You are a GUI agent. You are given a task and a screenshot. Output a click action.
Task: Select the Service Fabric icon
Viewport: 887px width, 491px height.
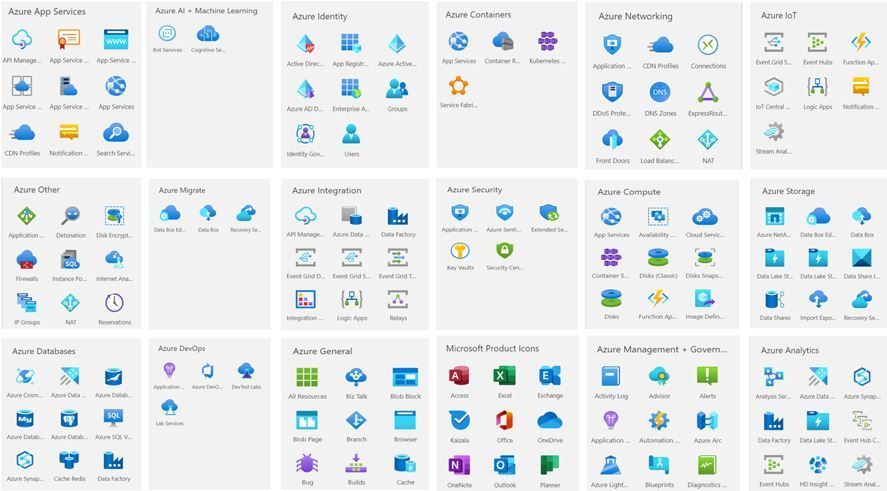point(458,86)
